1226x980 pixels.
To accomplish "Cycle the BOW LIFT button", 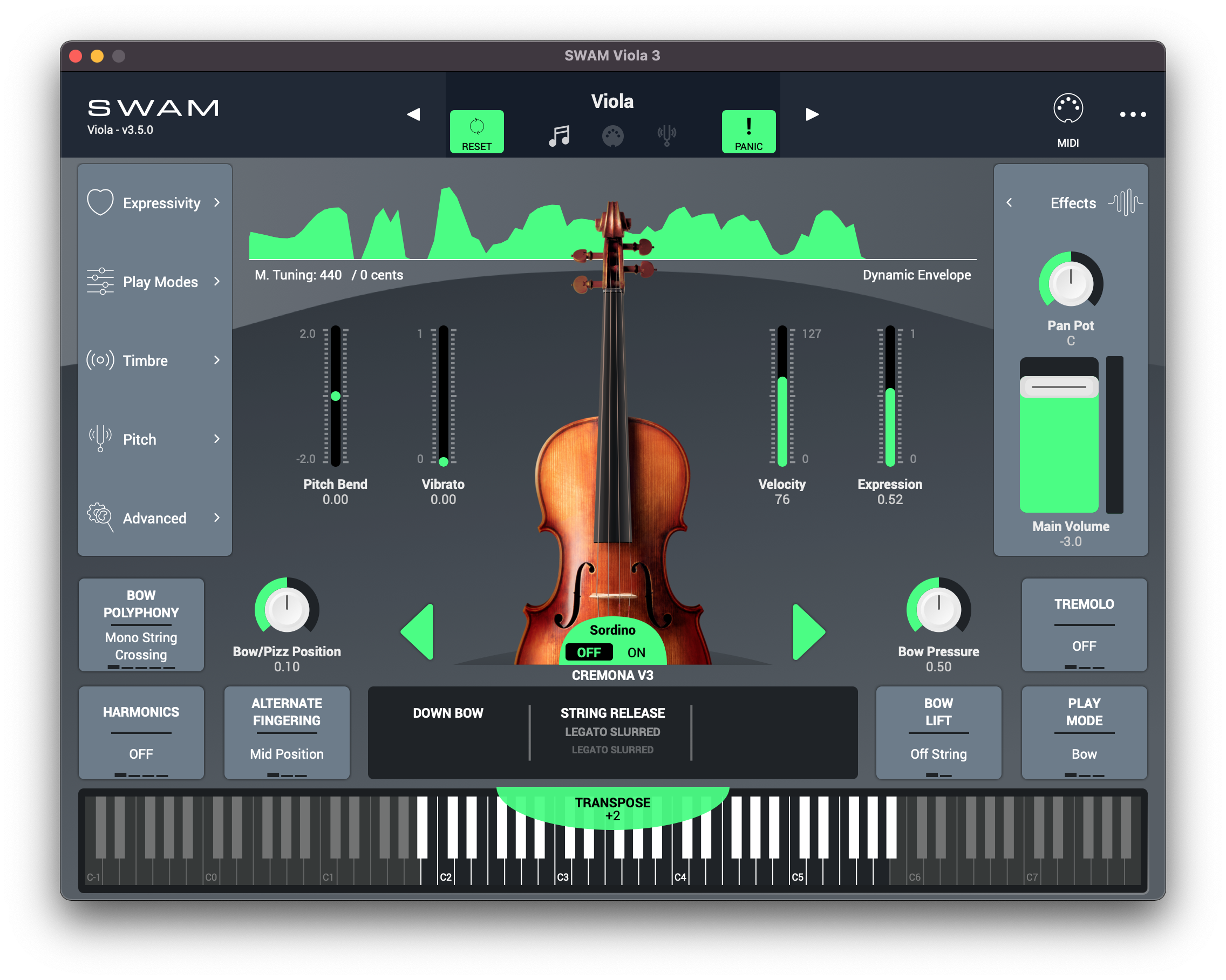I will pos(938,732).
